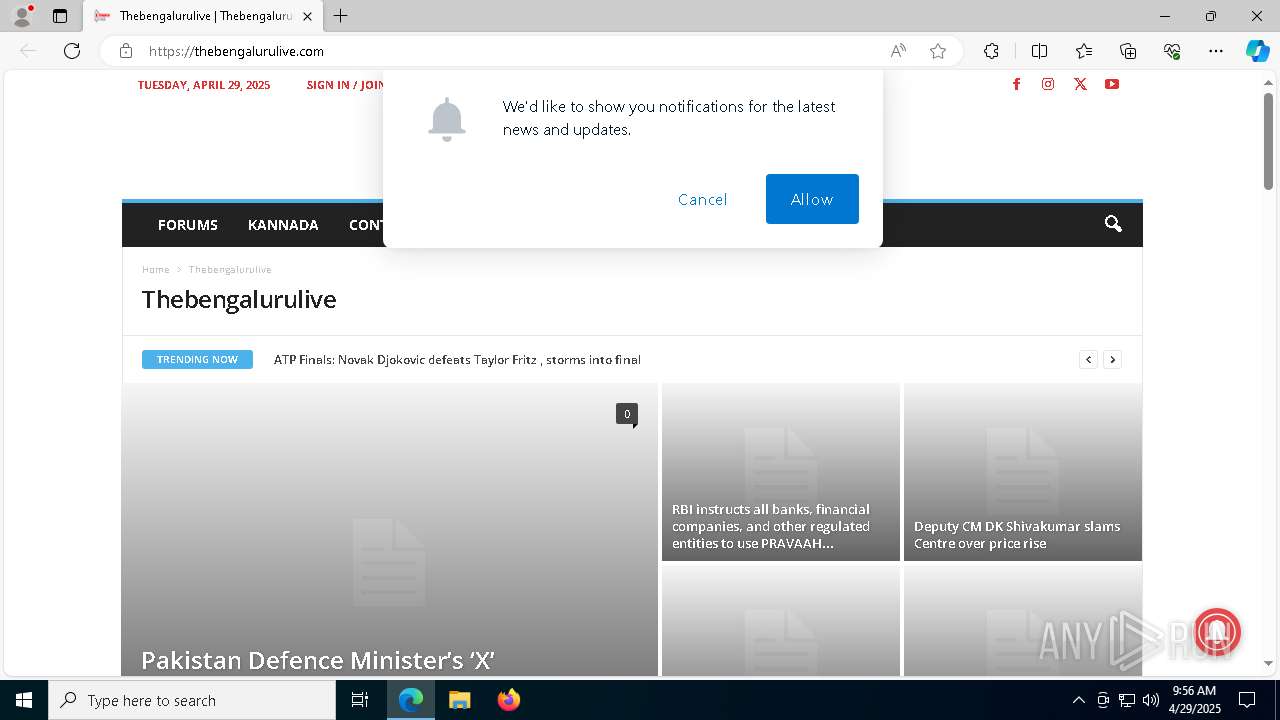Activate Read aloud icon
This screenshot has width=1280, height=720.
coord(898,51)
